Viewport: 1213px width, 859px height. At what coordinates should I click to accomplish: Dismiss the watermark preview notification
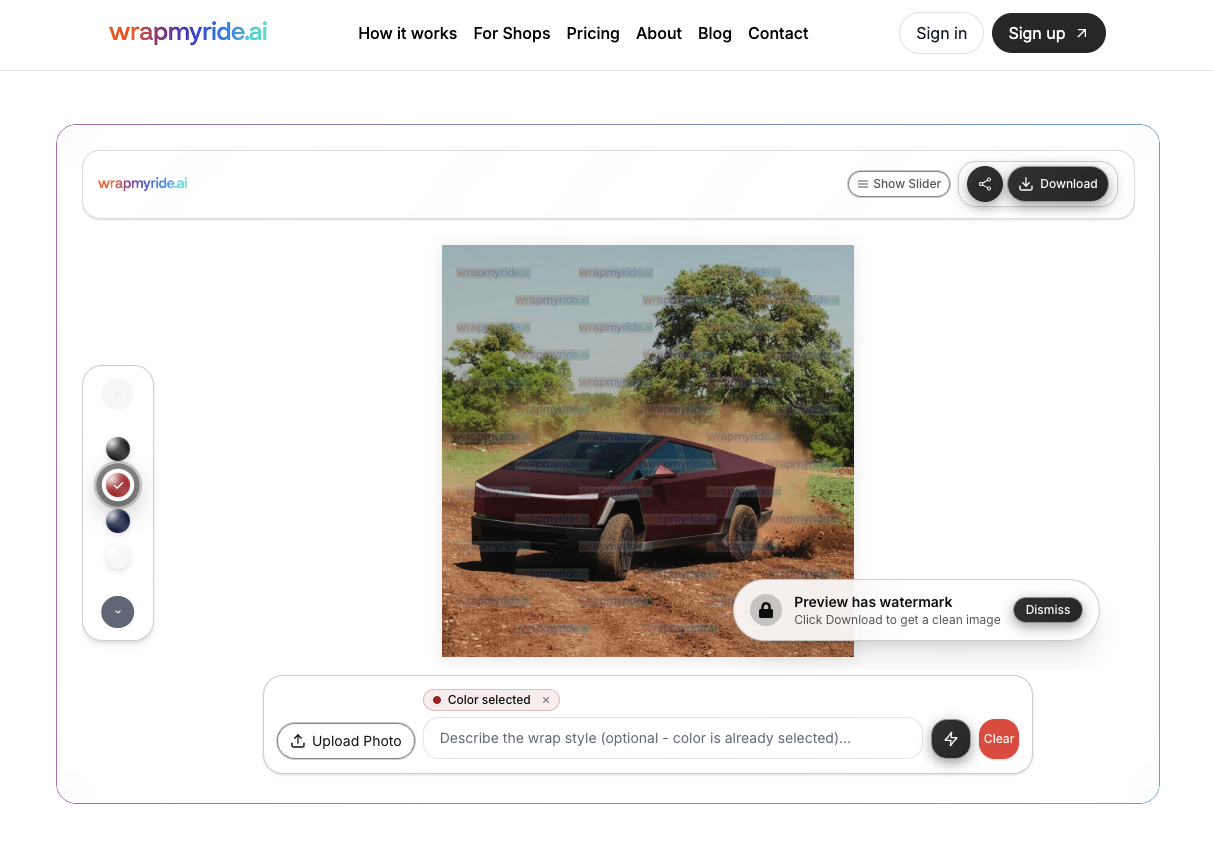tap(1048, 609)
